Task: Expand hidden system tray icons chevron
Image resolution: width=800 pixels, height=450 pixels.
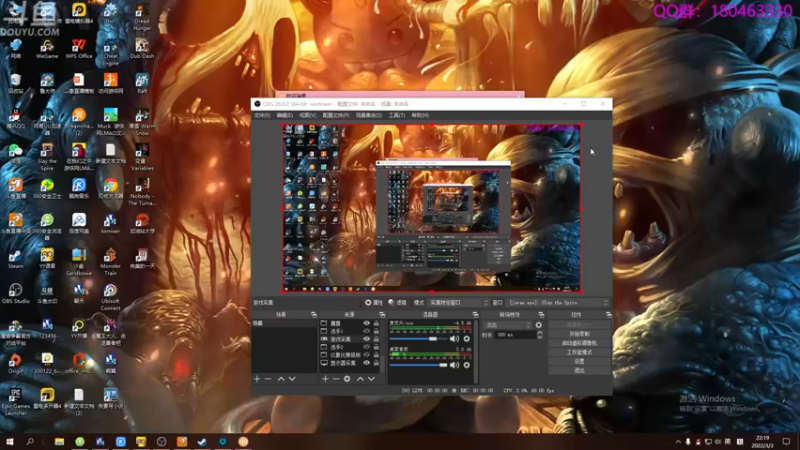Action: pyautogui.click(x=678, y=442)
